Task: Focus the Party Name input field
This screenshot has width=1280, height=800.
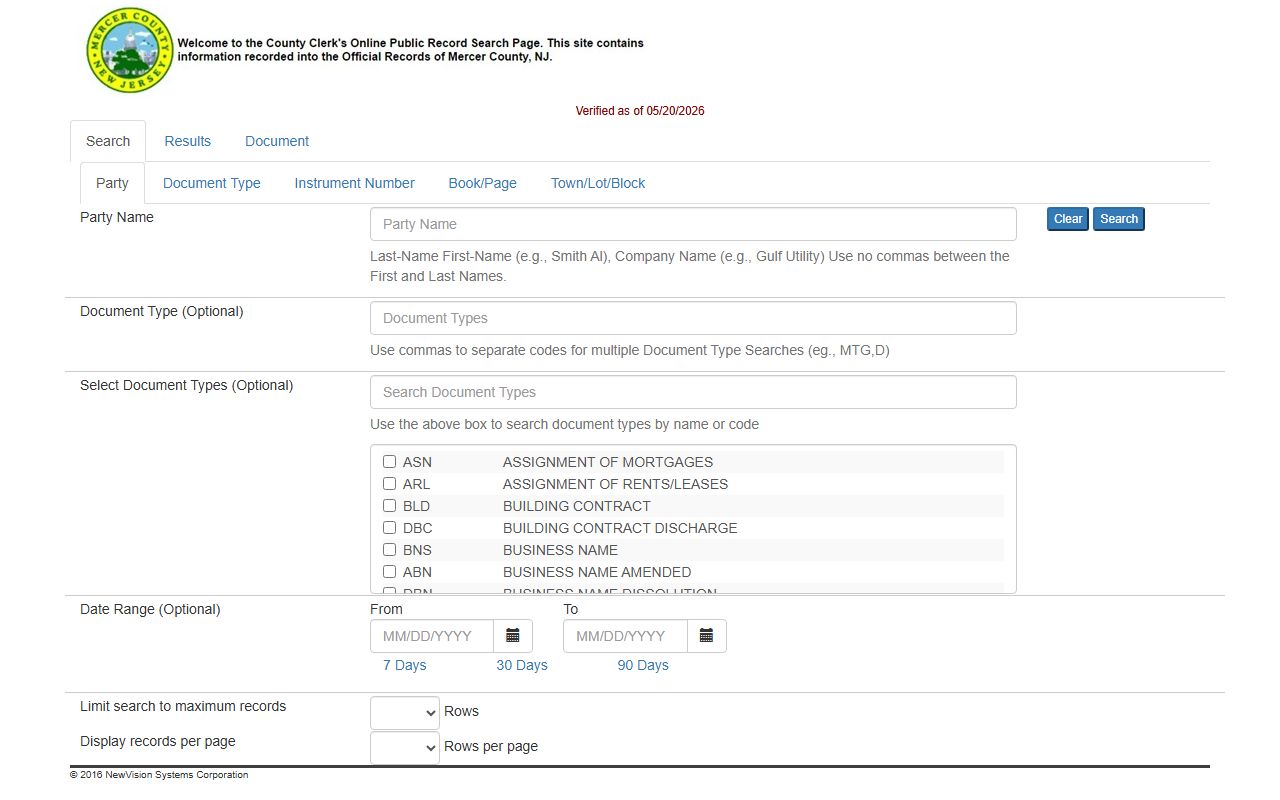Action: pos(693,224)
